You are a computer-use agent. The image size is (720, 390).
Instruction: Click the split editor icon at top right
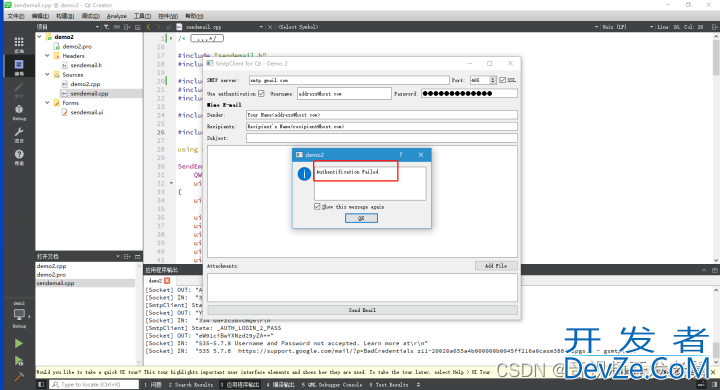pos(714,27)
